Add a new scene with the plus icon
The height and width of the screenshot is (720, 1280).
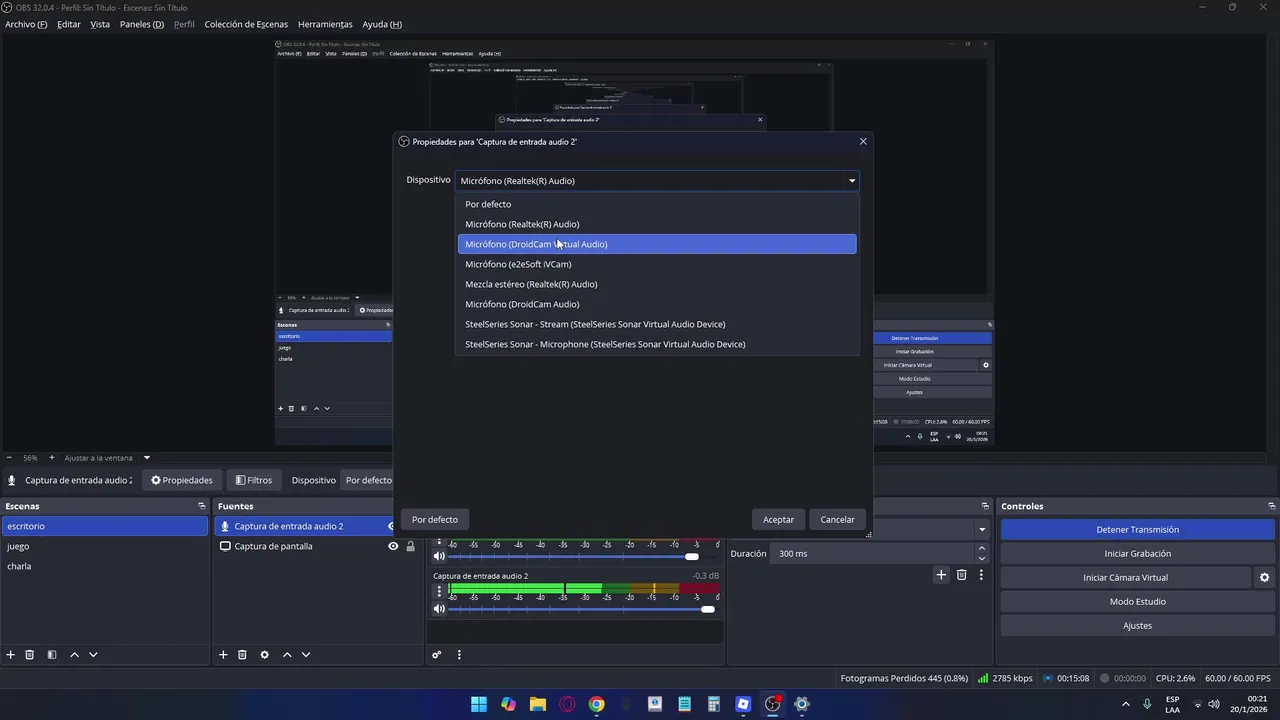coord(11,655)
